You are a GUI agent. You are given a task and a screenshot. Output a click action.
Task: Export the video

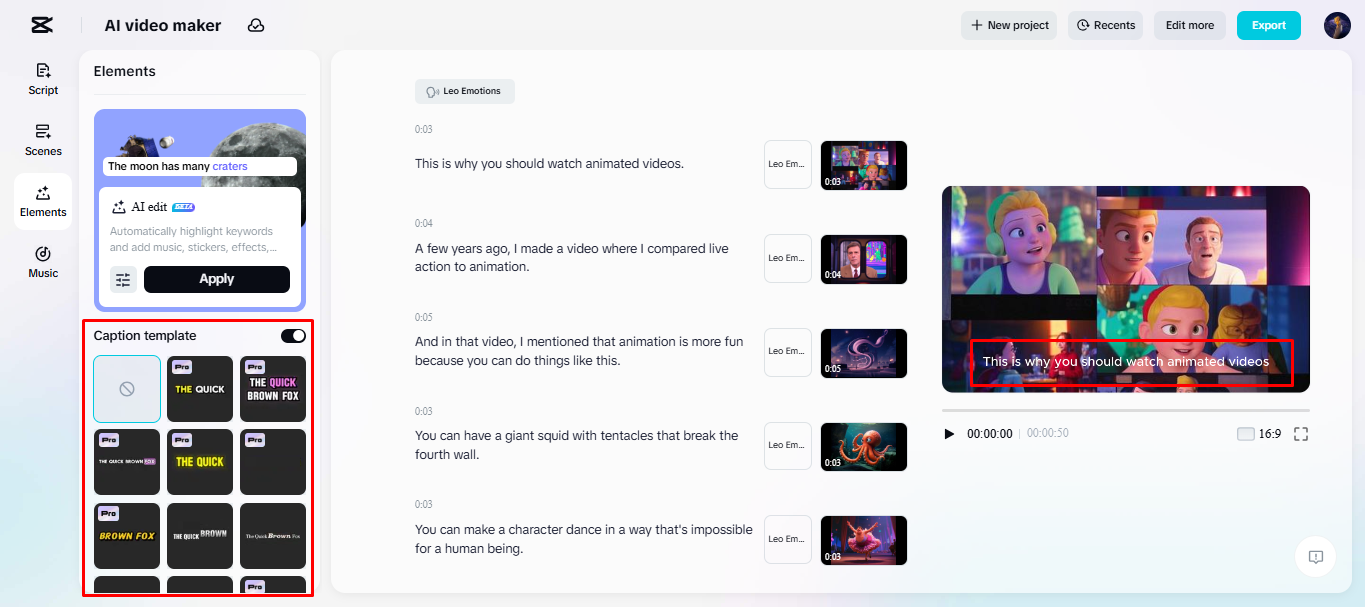(x=1269, y=25)
